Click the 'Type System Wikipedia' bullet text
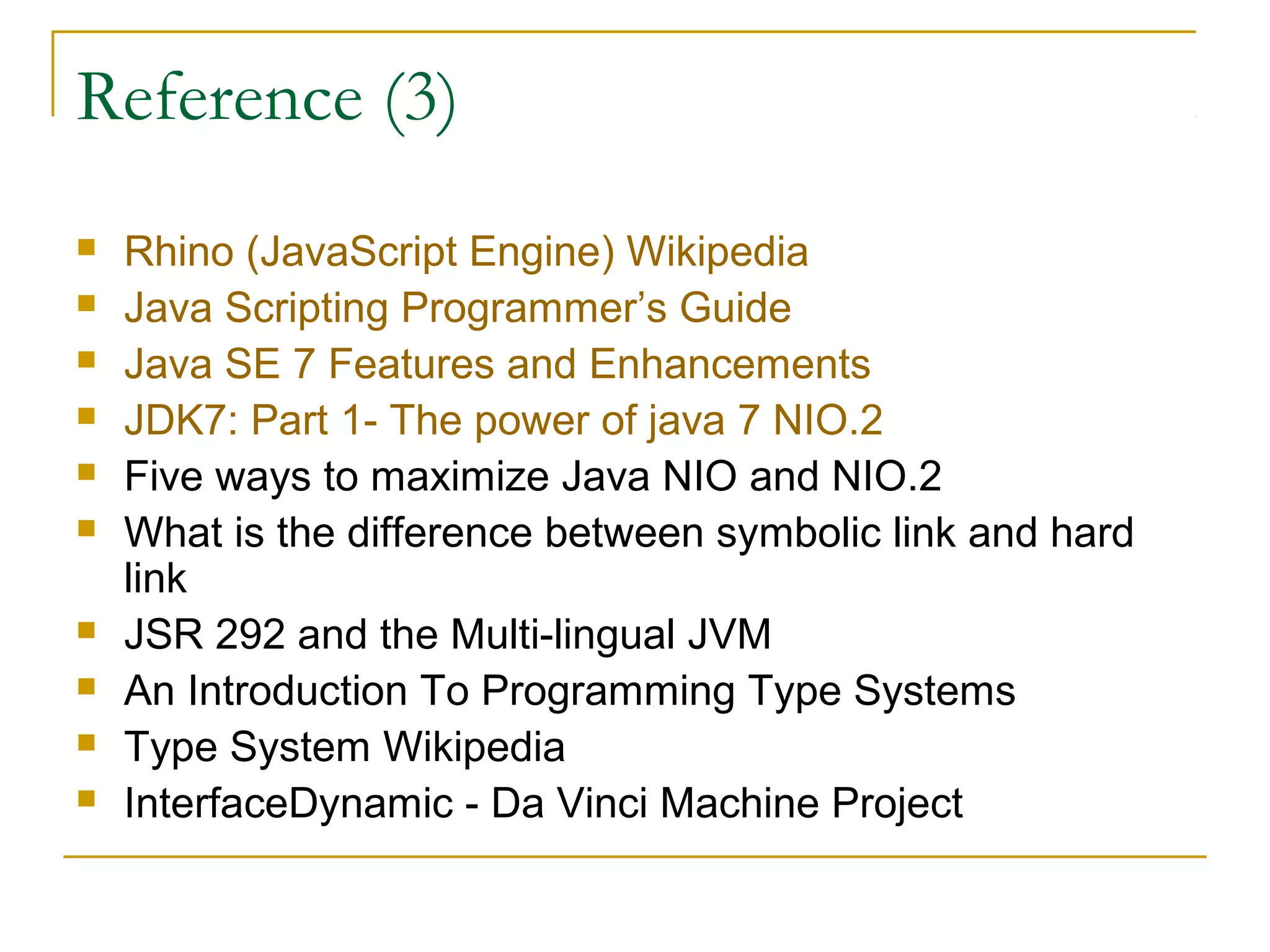This screenshot has width=1270, height=952. (x=345, y=747)
